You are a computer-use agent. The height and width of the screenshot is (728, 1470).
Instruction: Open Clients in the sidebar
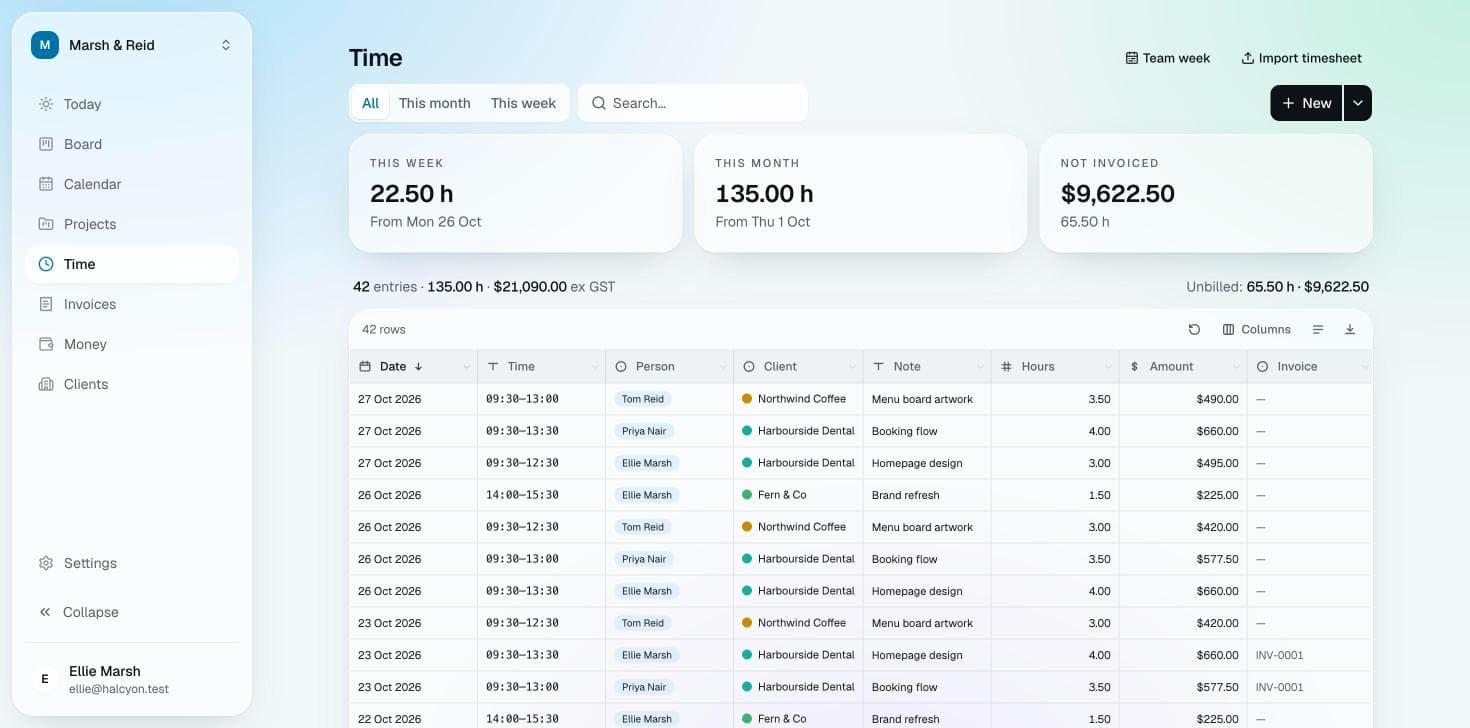coord(132,384)
